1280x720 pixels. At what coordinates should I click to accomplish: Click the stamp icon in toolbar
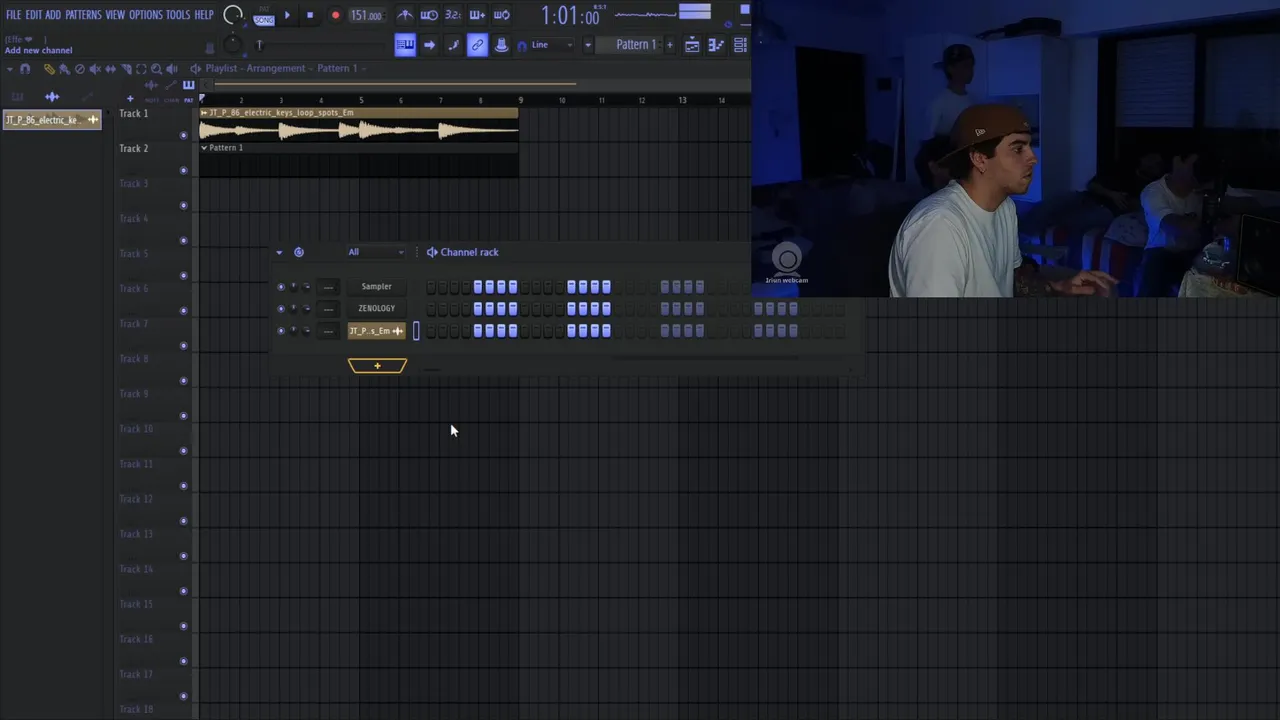click(x=501, y=45)
